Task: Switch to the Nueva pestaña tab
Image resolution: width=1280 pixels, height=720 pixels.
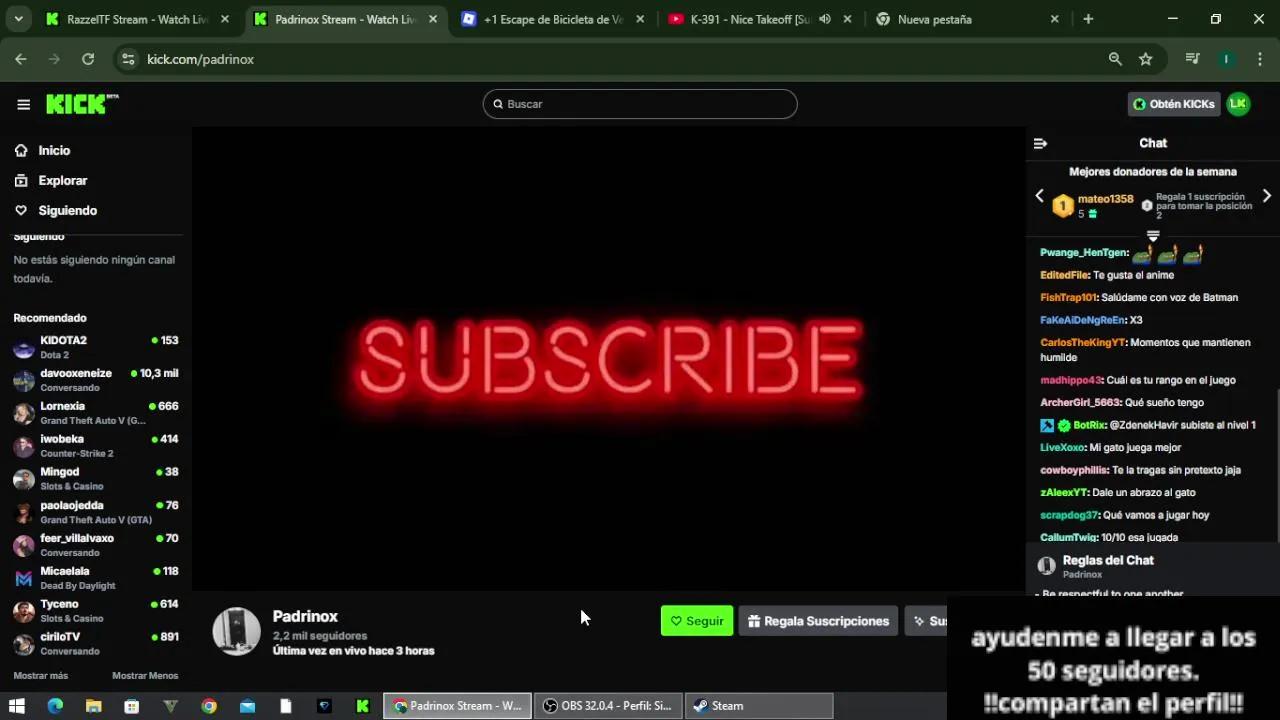Action: click(x=967, y=19)
